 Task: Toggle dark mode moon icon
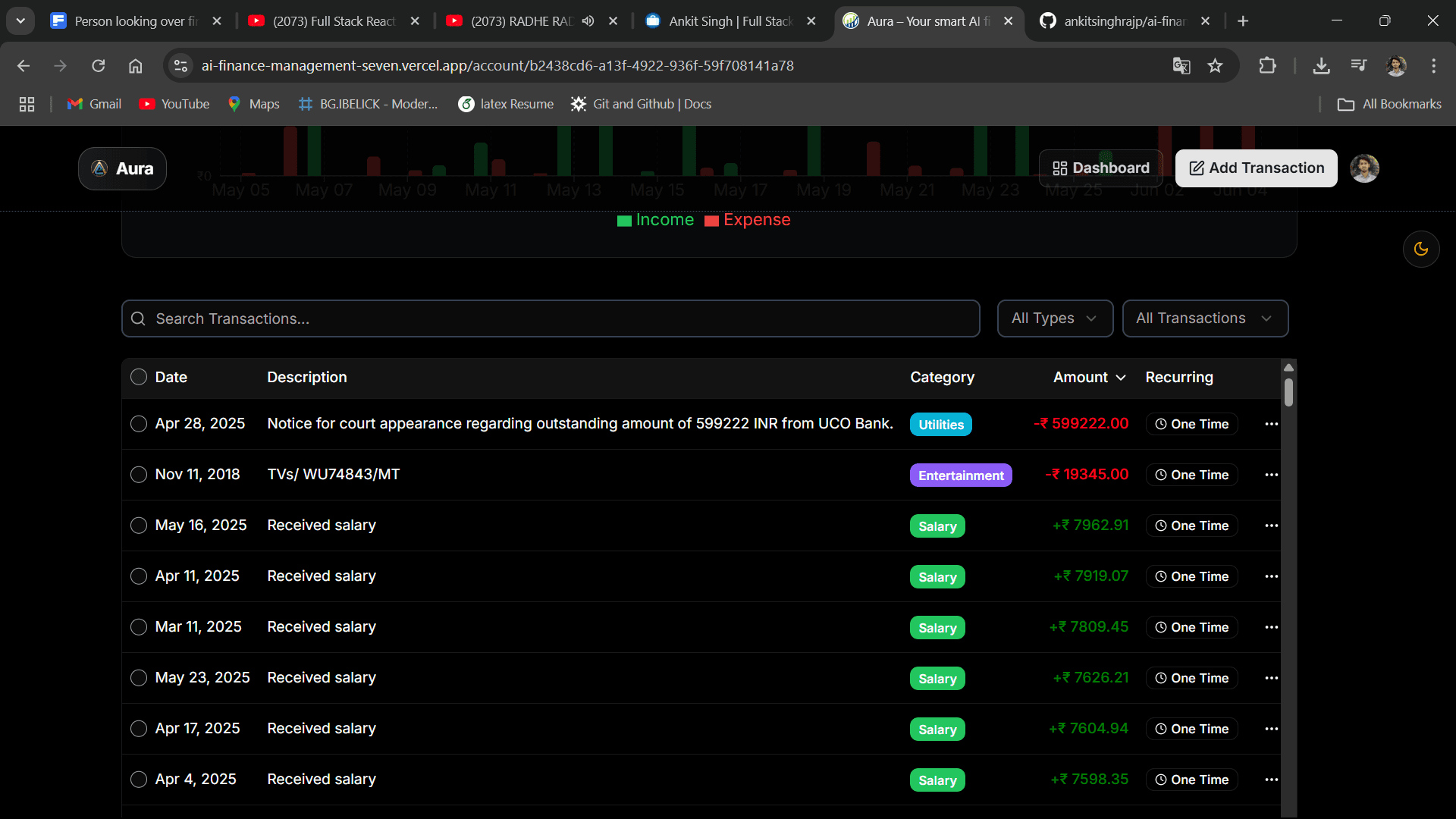[x=1421, y=249]
